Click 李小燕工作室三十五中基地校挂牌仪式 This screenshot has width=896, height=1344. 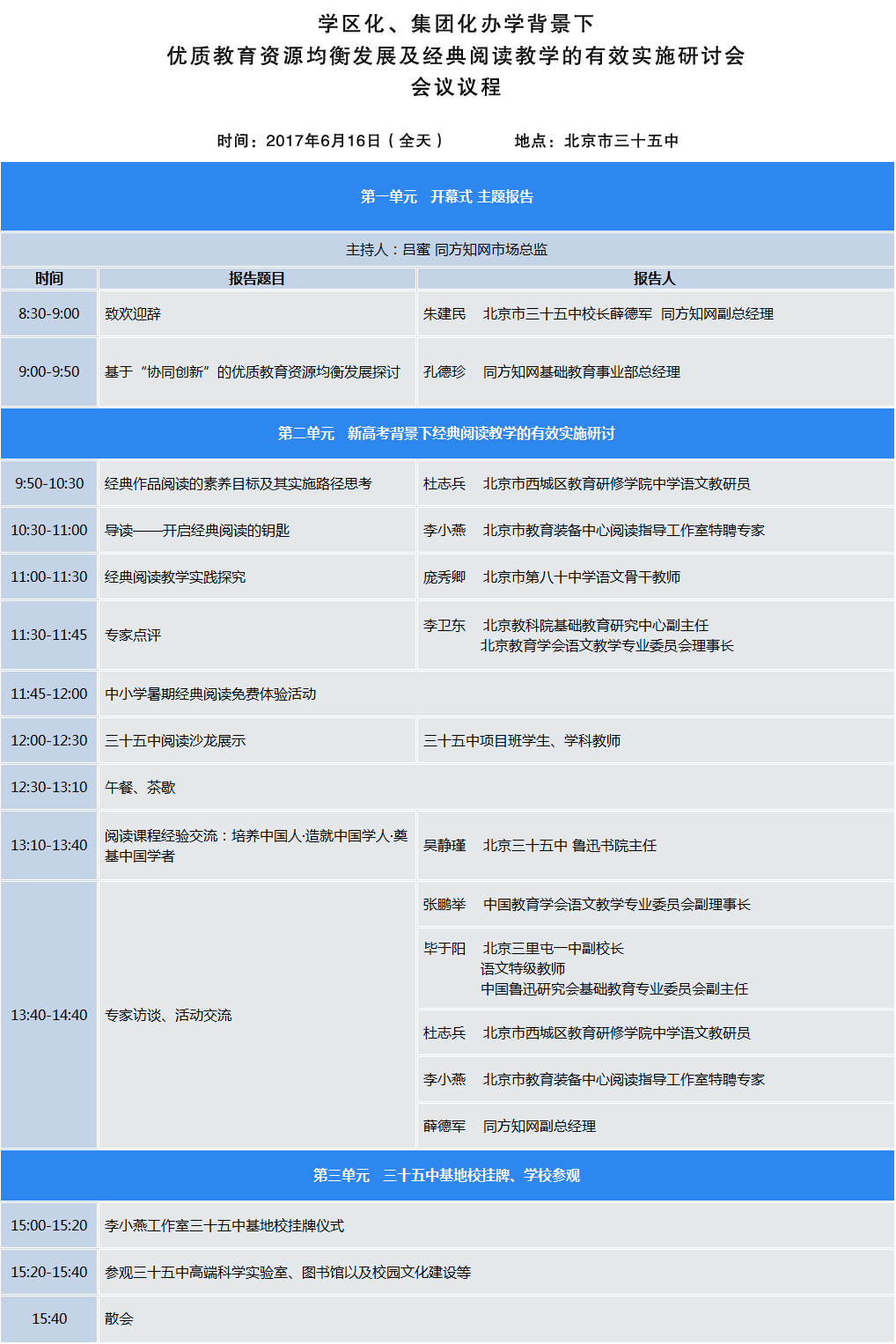click(x=224, y=1226)
